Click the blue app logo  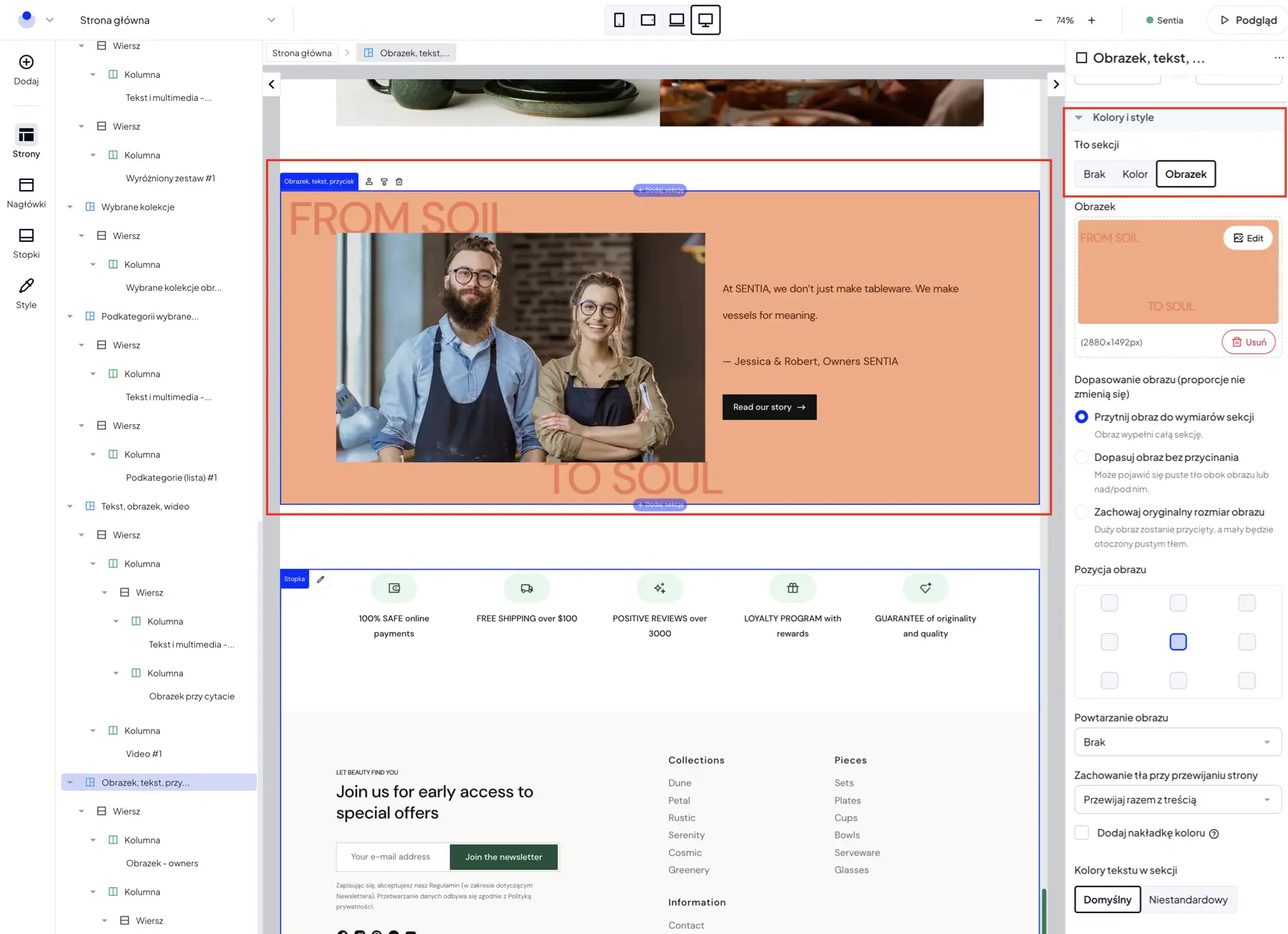pos(27,19)
